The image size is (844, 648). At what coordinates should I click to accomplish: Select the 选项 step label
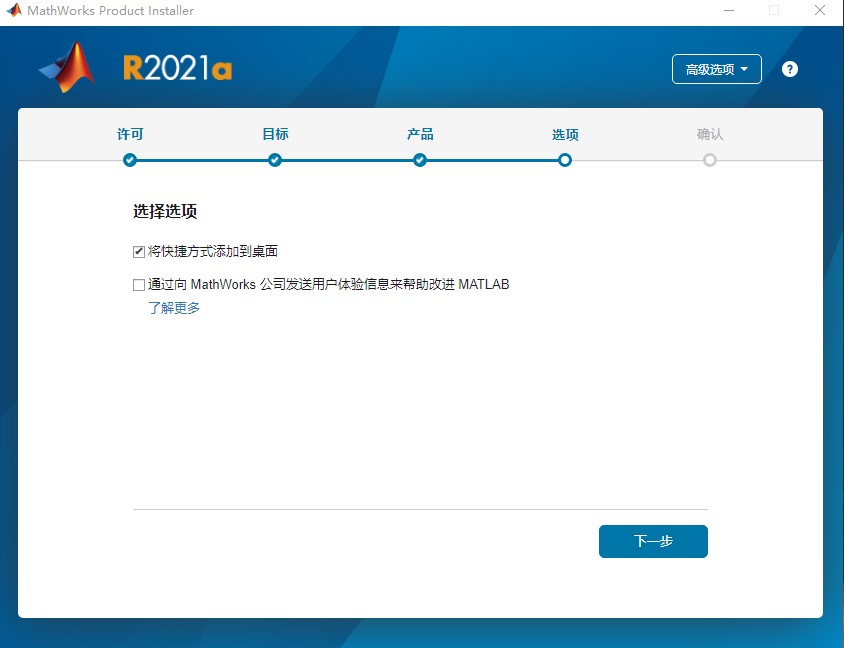pyautogui.click(x=565, y=134)
